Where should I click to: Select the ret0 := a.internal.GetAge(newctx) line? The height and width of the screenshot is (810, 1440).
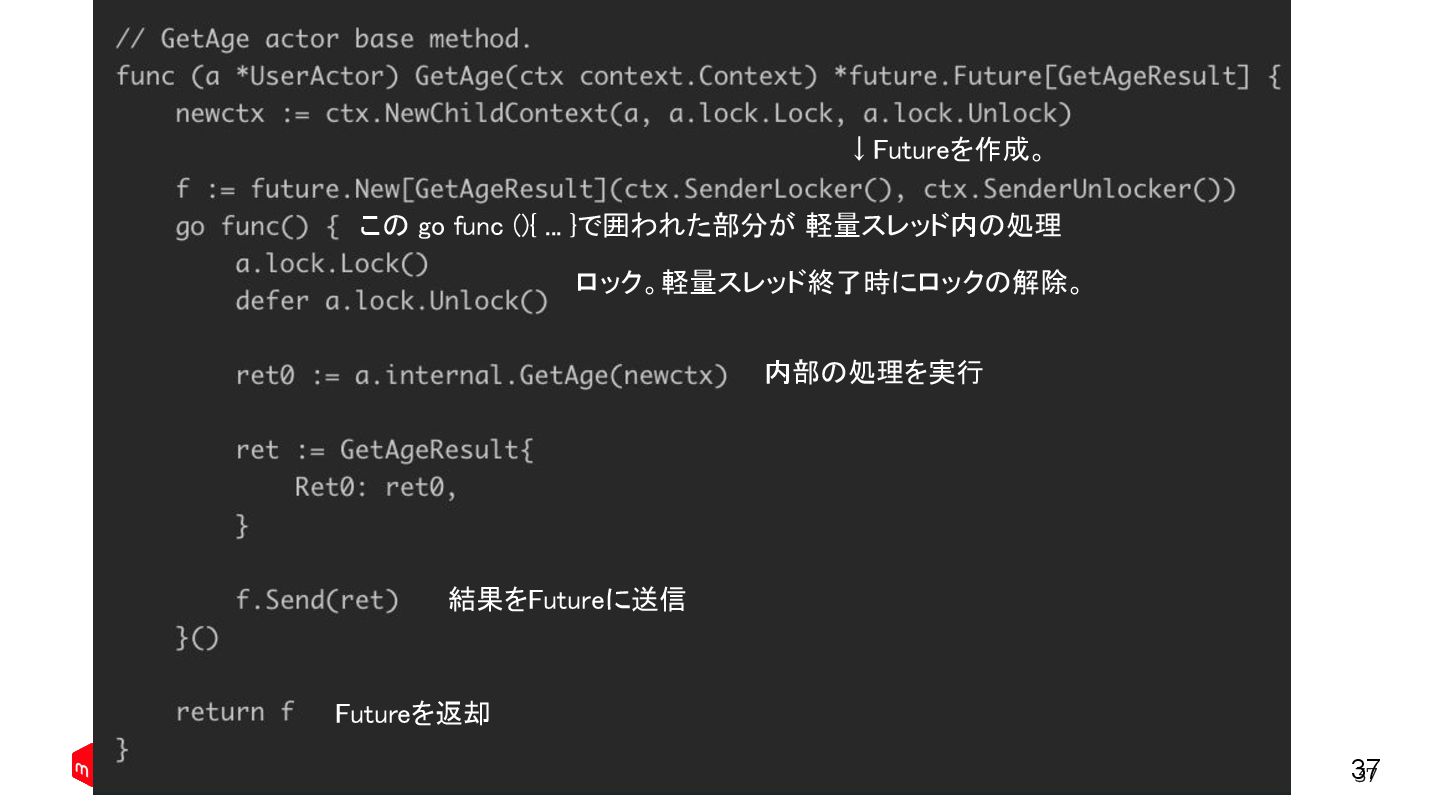coord(481,376)
